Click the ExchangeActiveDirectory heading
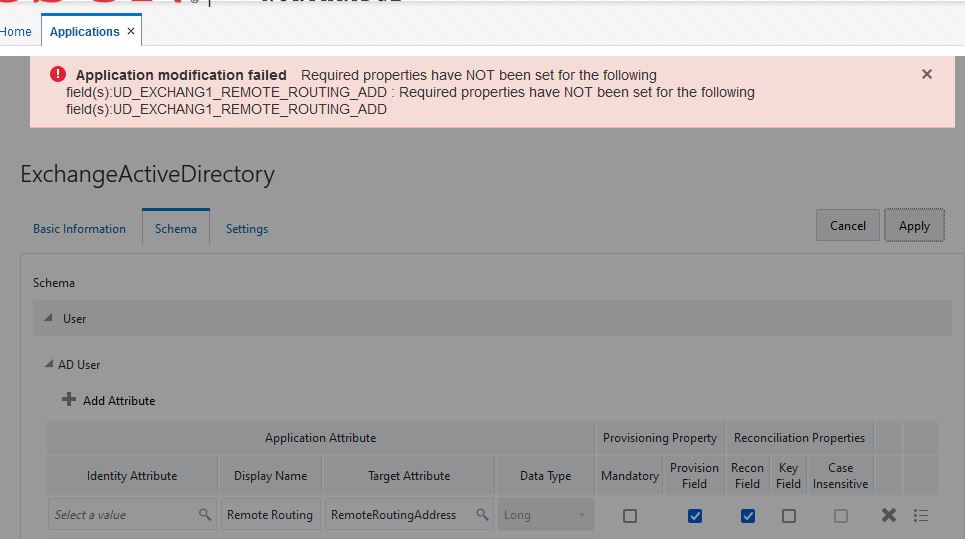The height and width of the screenshot is (539, 965). 148,174
